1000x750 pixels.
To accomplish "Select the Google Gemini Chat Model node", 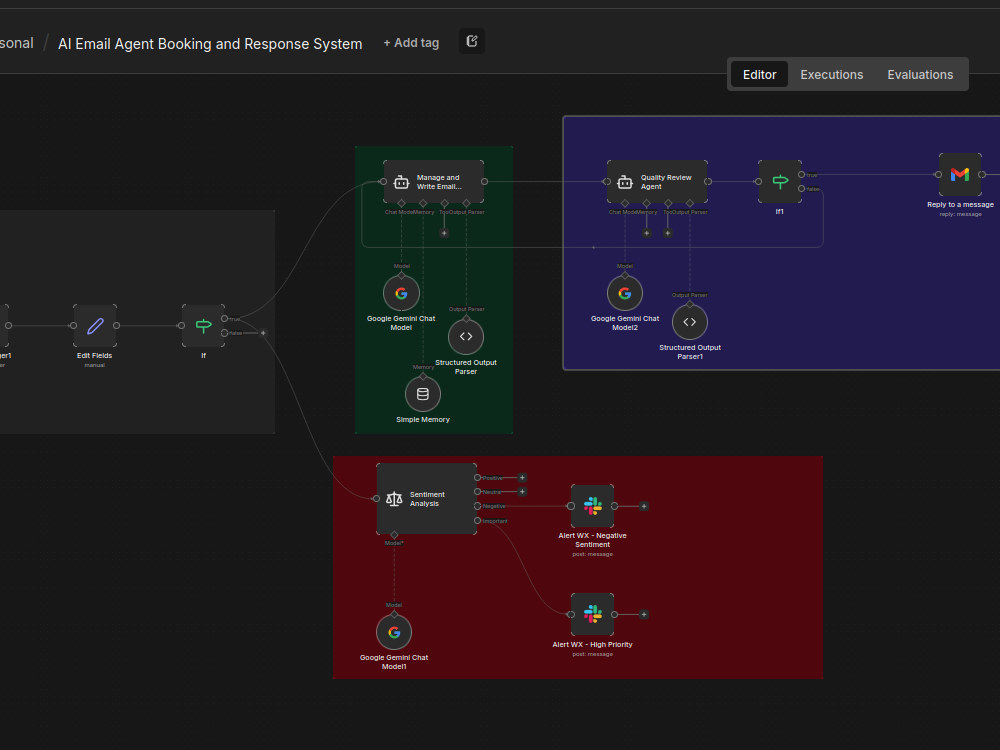I will point(401,293).
